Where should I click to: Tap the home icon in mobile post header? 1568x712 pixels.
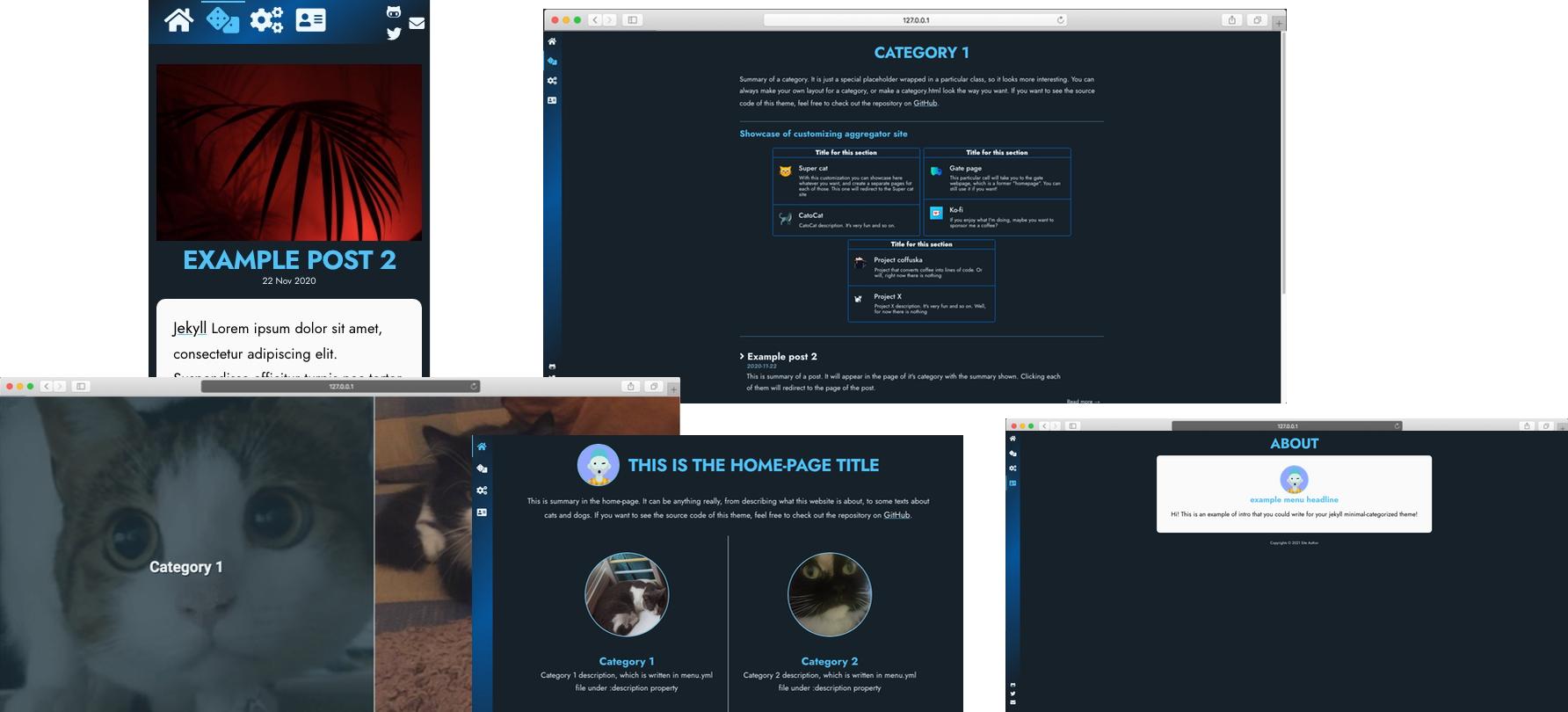point(179,19)
